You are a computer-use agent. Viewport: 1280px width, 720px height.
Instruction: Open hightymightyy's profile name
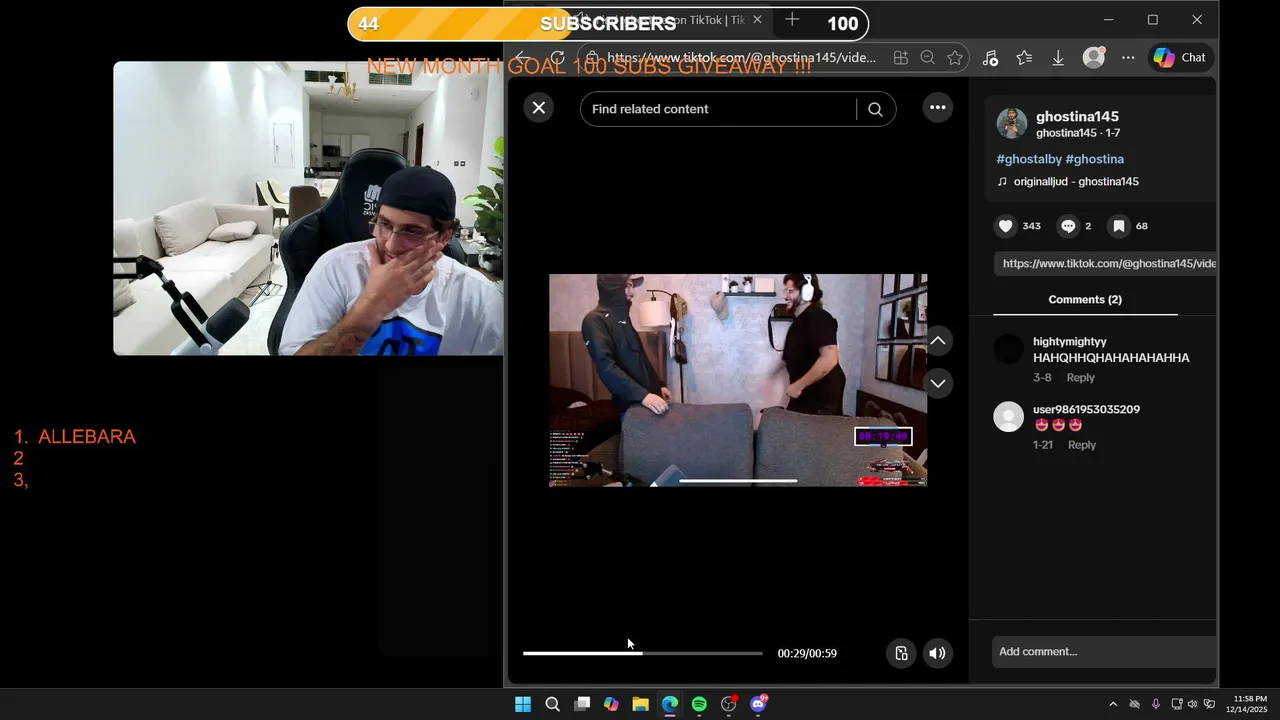(1069, 342)
